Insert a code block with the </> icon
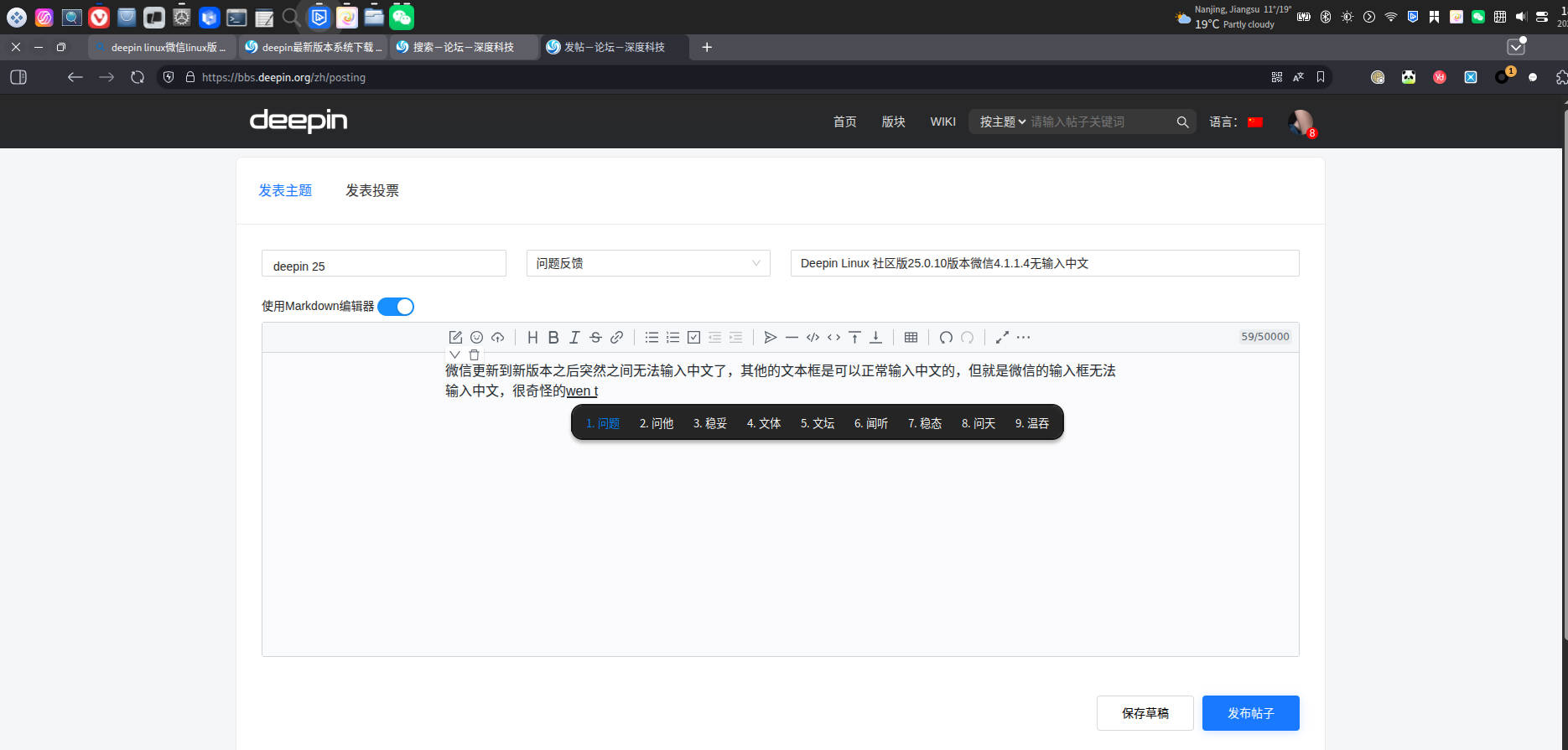Image resolution: width=1568 pixels, height=750 pixels. pos(813,337)
